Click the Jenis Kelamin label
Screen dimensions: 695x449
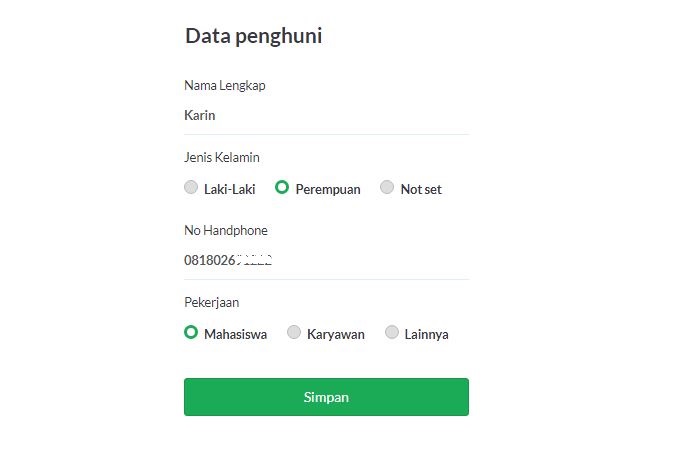222,157
